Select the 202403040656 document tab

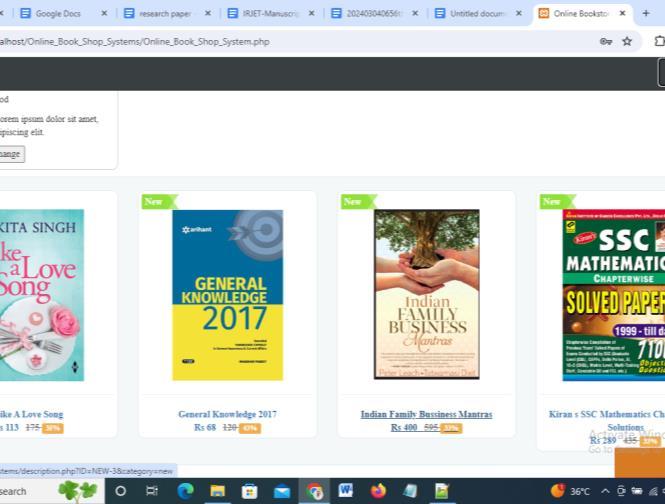(372, 14)
